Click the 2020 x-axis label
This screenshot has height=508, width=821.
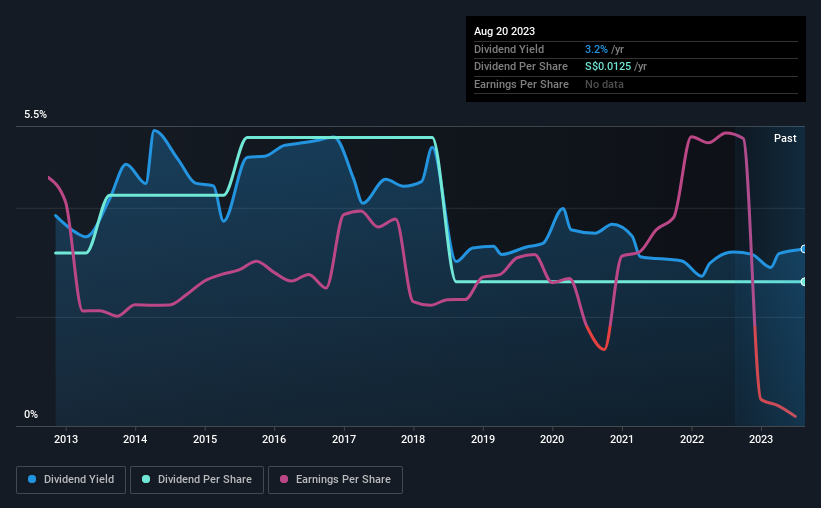point(552,439)
